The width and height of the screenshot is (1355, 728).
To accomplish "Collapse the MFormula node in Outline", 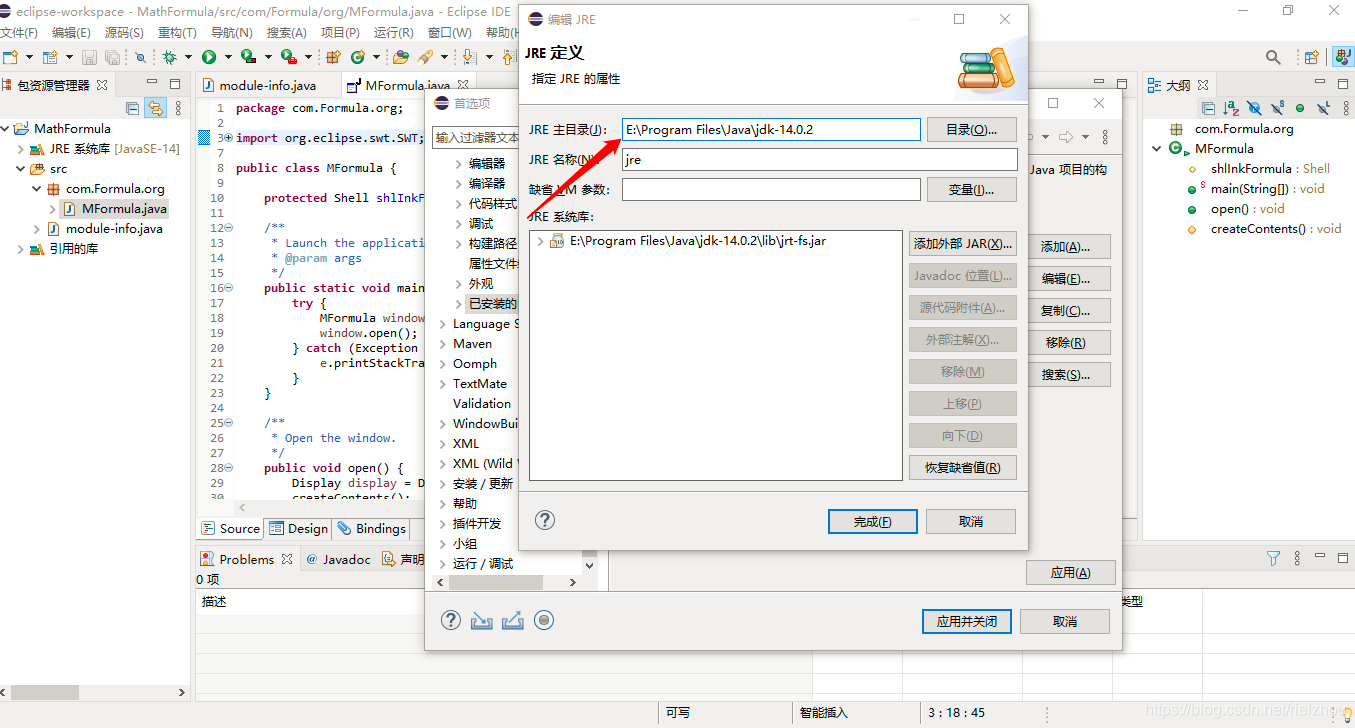I will pyautogui.click(x=1158, y=148).
